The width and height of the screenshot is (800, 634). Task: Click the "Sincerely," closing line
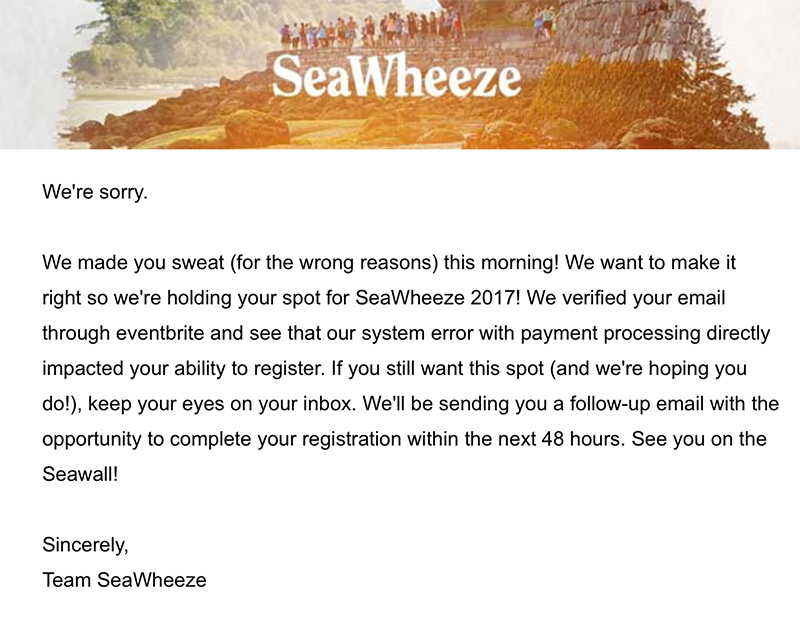[x=85, y=546]
